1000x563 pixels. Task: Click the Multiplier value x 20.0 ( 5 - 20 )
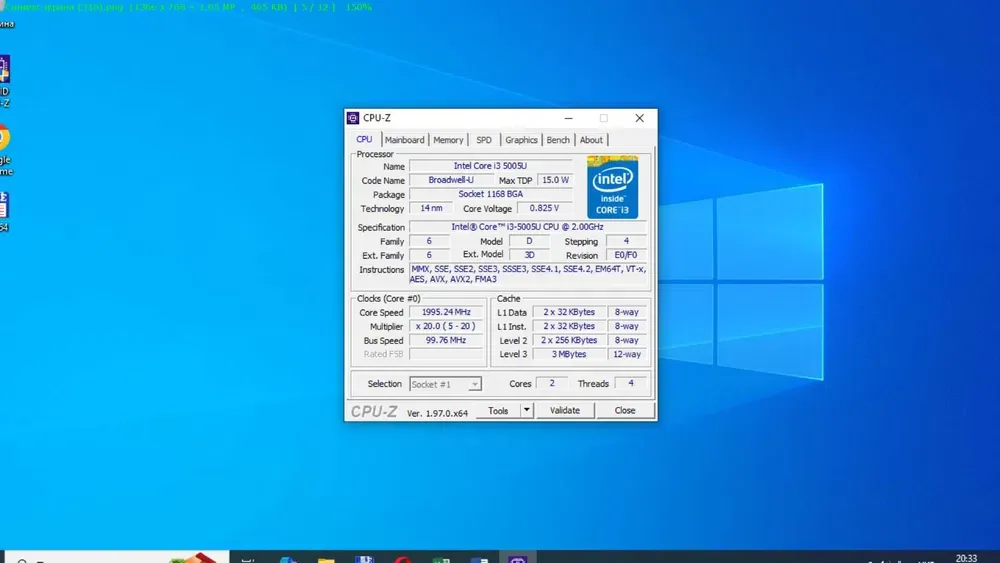click(446, 326)
